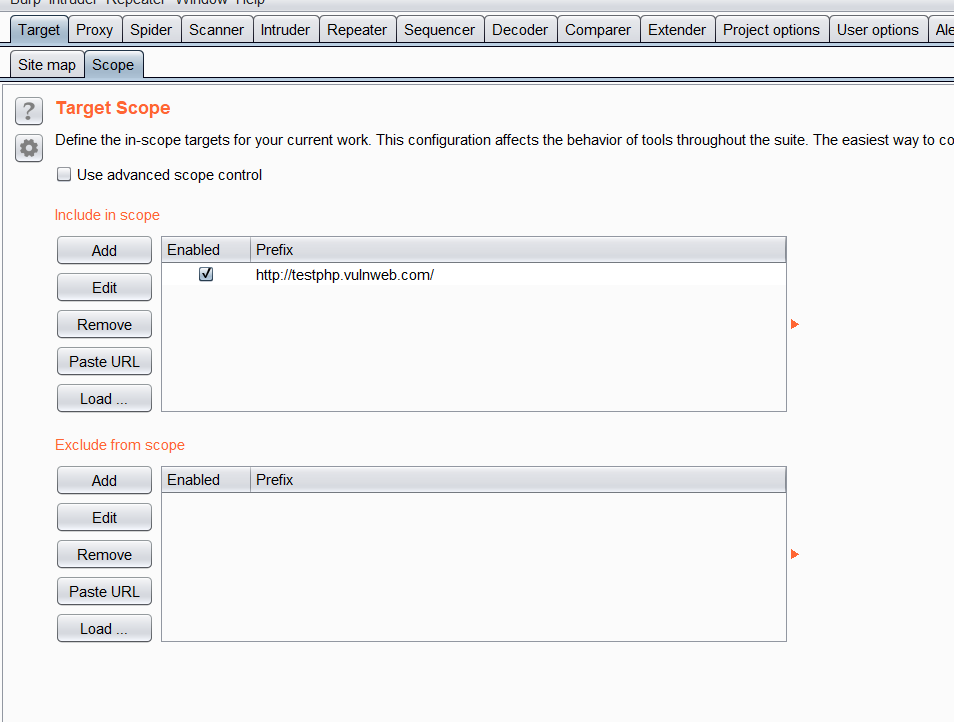Open the Proxy tab
This screenshot has width=954, height=722.
pyautogui.click(x=94, y=30)
